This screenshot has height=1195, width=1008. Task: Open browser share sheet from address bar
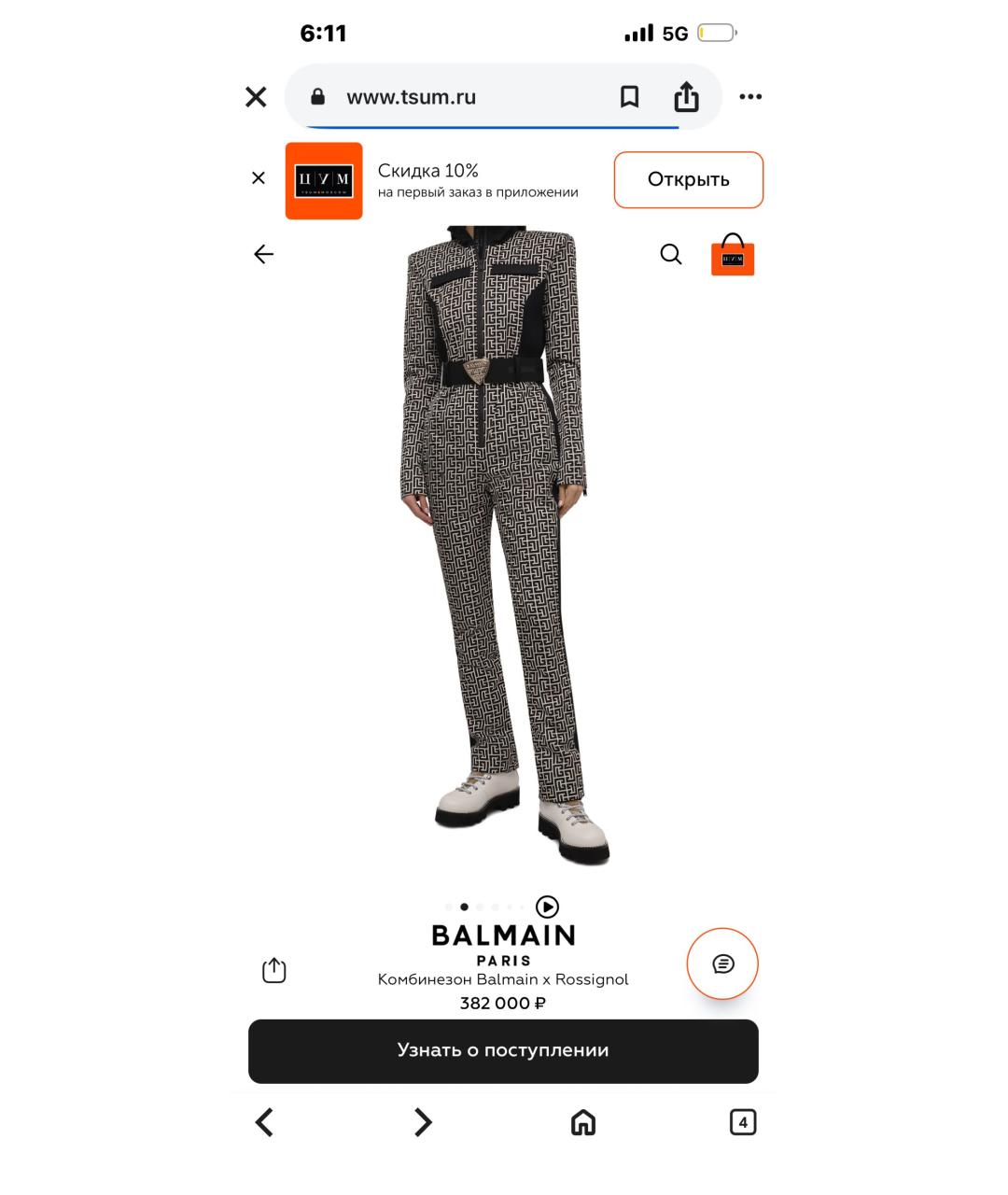pyautogui.click(x=686, y=96)
